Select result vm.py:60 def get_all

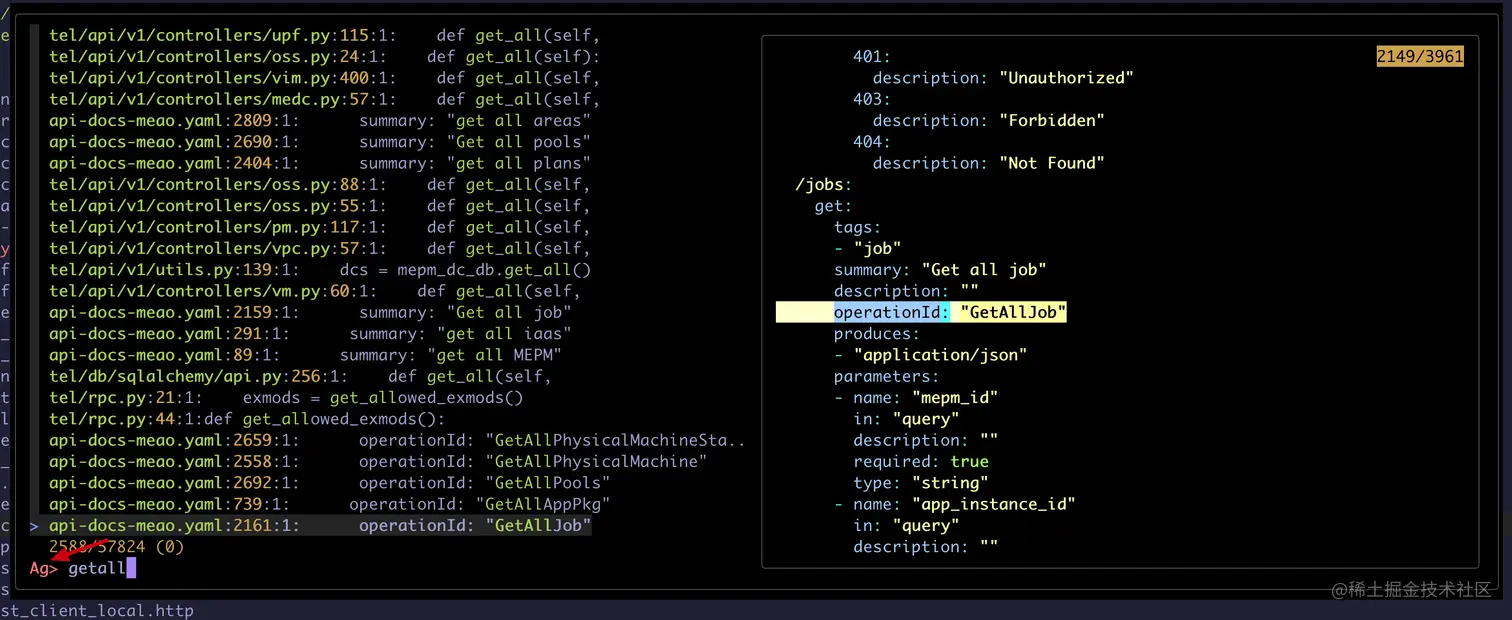[315, 291]
